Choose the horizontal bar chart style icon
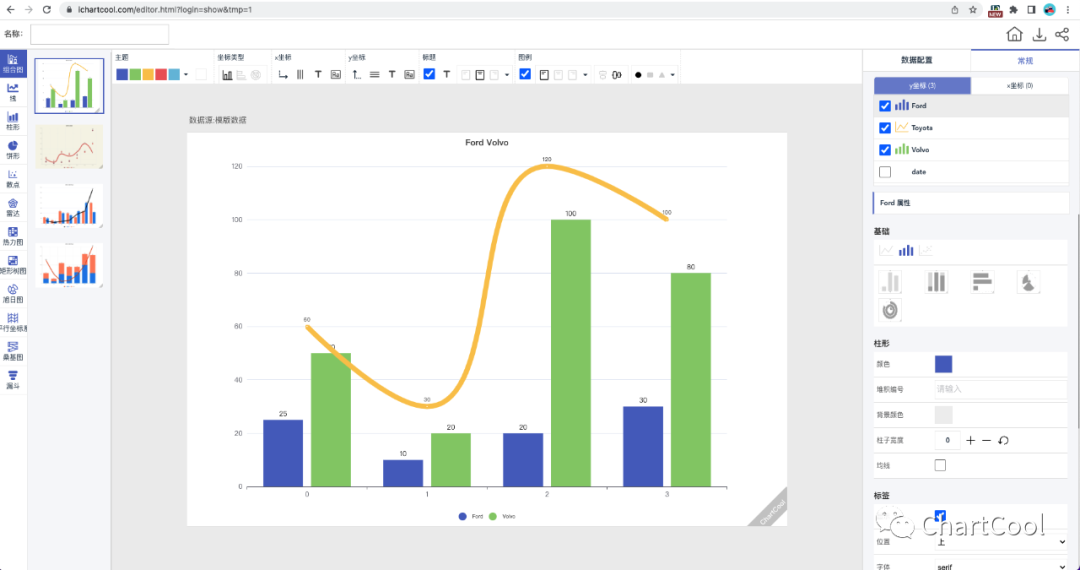The width and height of the screenshot is (1080, 570). [982, 282]
